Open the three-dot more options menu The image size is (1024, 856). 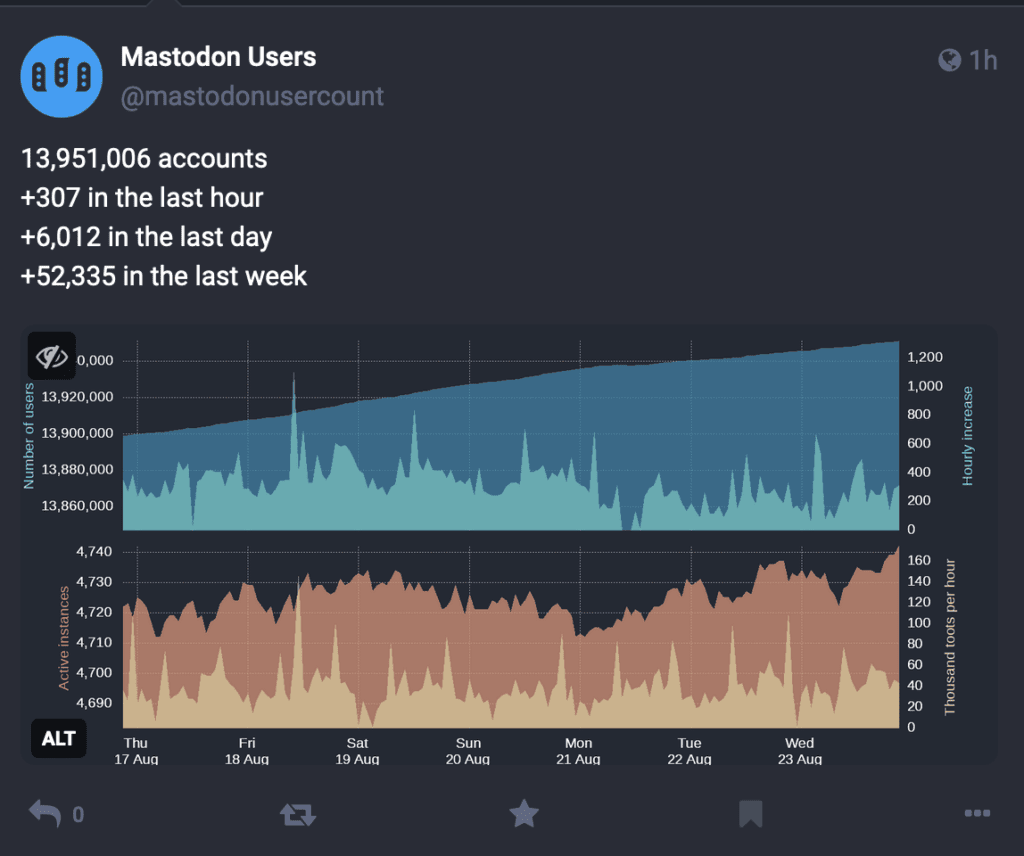tap(977, 814)
